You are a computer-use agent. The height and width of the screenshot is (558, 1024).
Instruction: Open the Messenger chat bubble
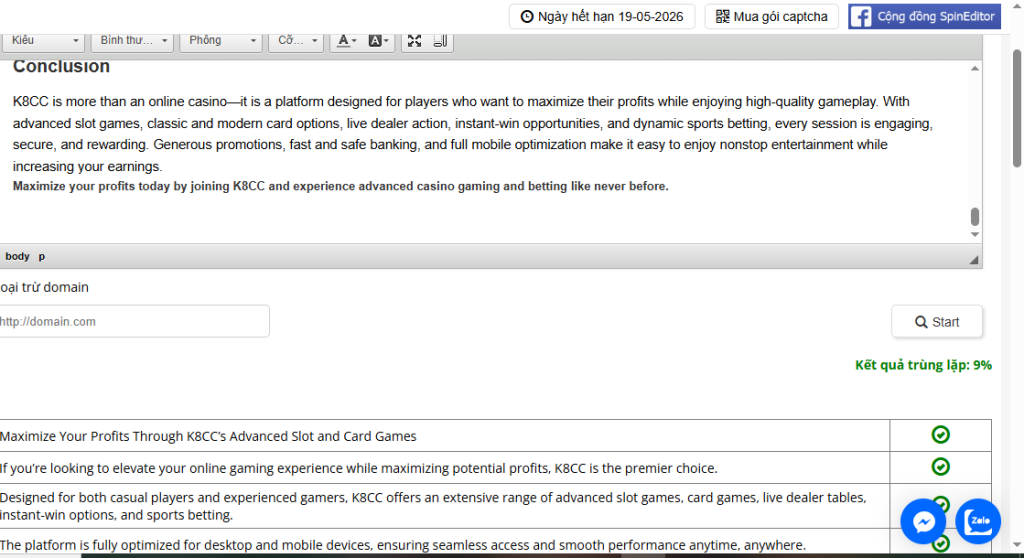[x=923, y=521]
